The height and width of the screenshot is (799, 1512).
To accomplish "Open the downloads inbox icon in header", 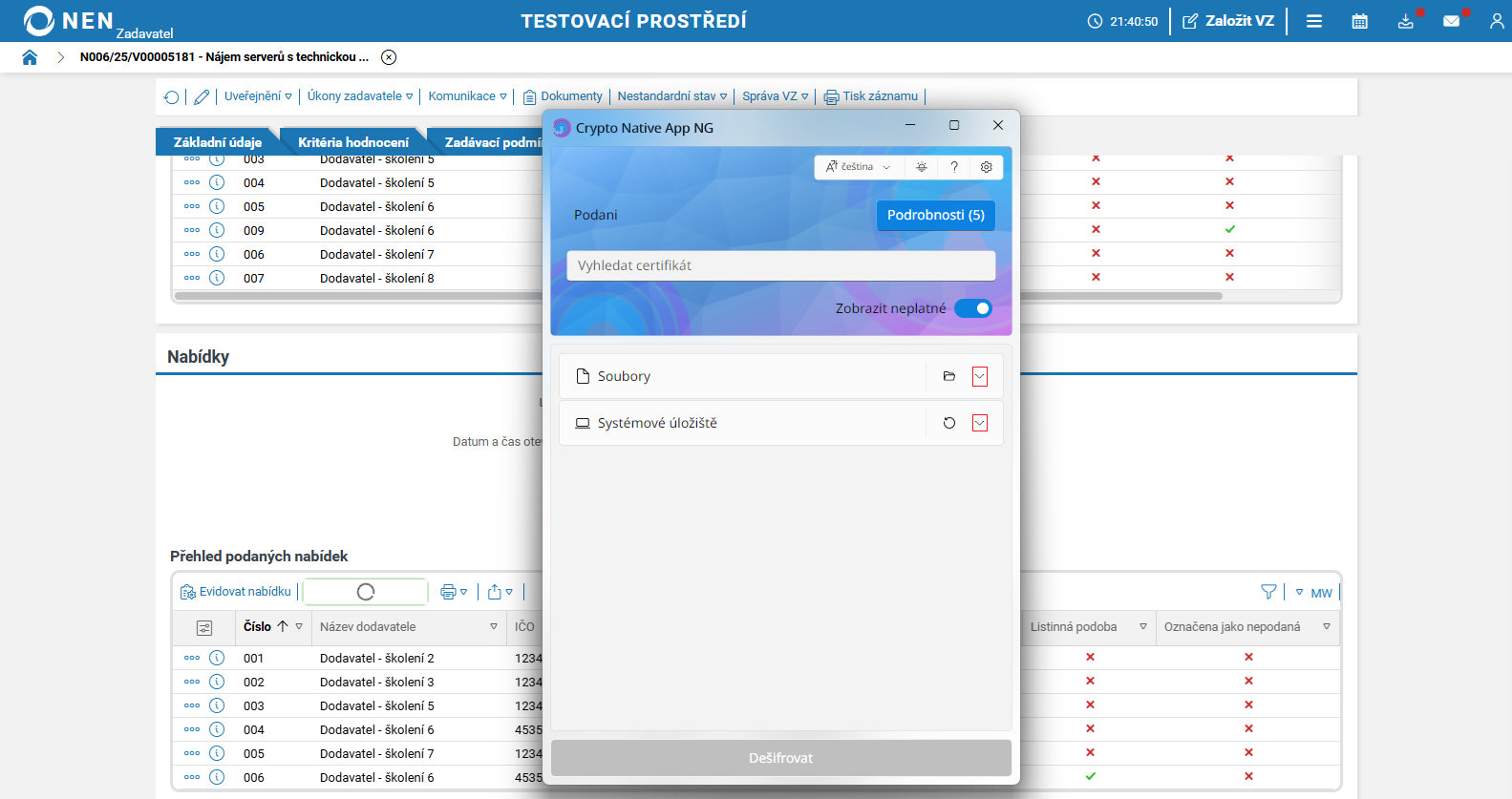I will coord(1405,21).
